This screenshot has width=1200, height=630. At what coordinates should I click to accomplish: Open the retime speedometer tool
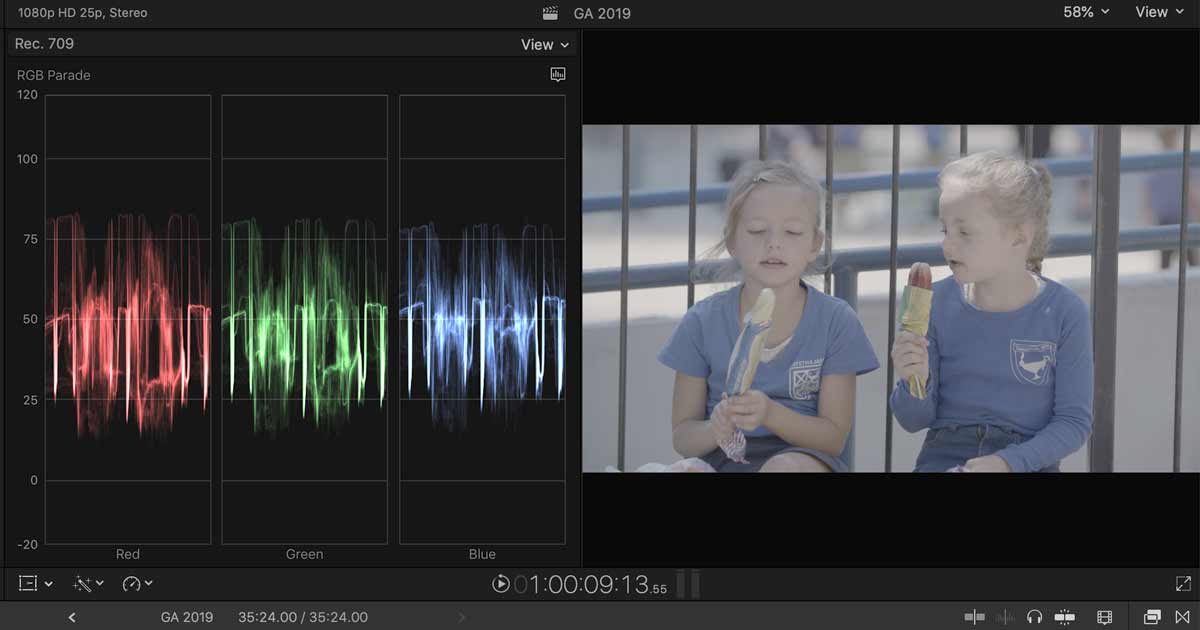tap(132, 583)
